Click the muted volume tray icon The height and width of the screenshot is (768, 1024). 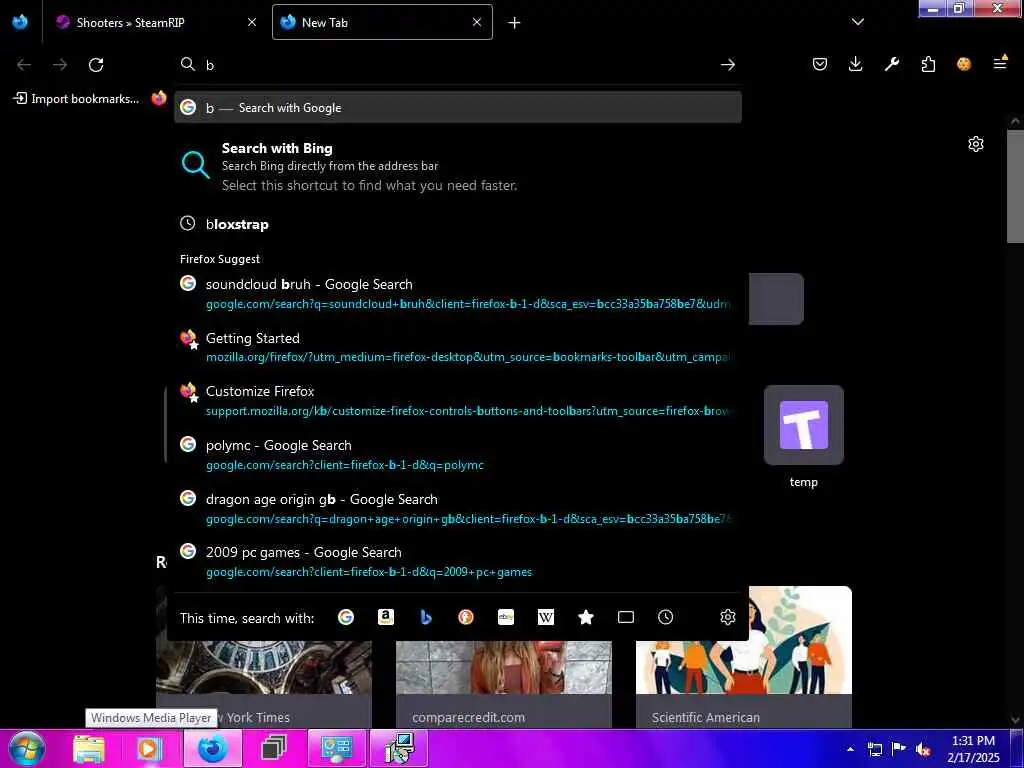tap(923, 749)
